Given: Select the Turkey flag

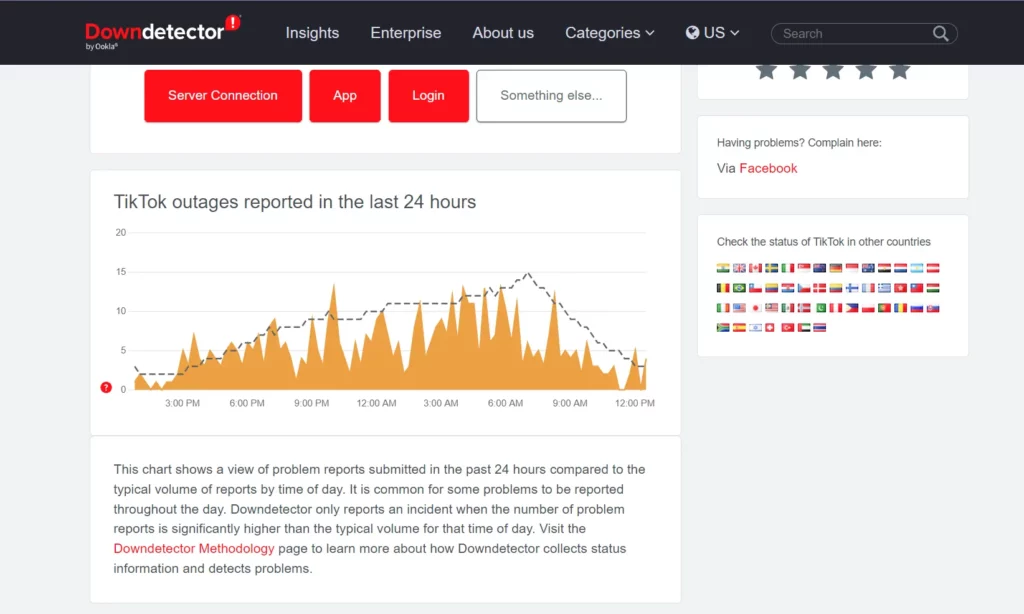Looking at the screenshot, I should coord(788,327).
